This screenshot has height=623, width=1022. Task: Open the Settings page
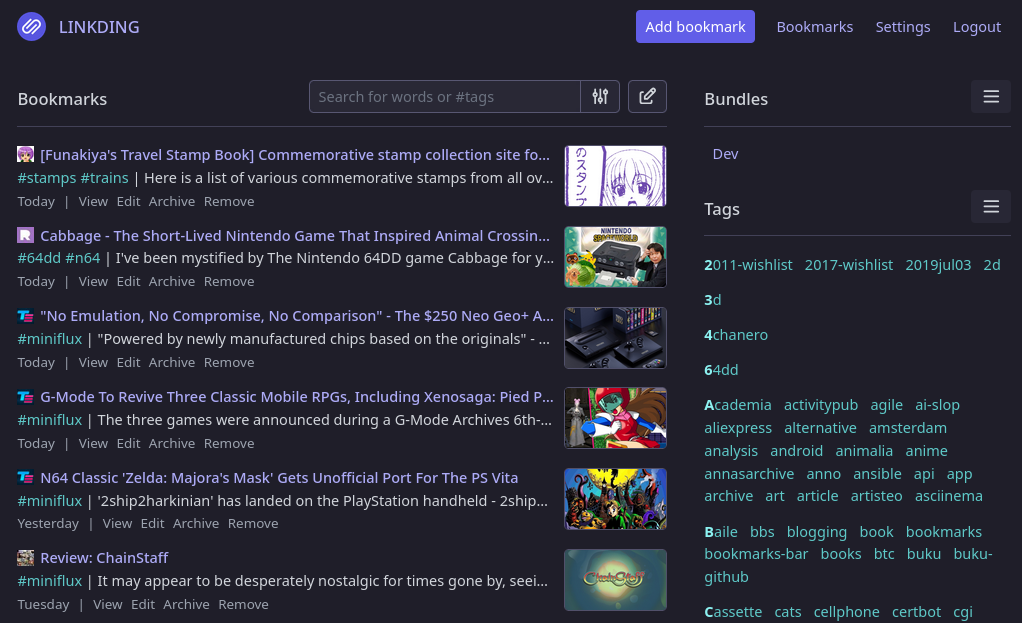tap(902, 27)
